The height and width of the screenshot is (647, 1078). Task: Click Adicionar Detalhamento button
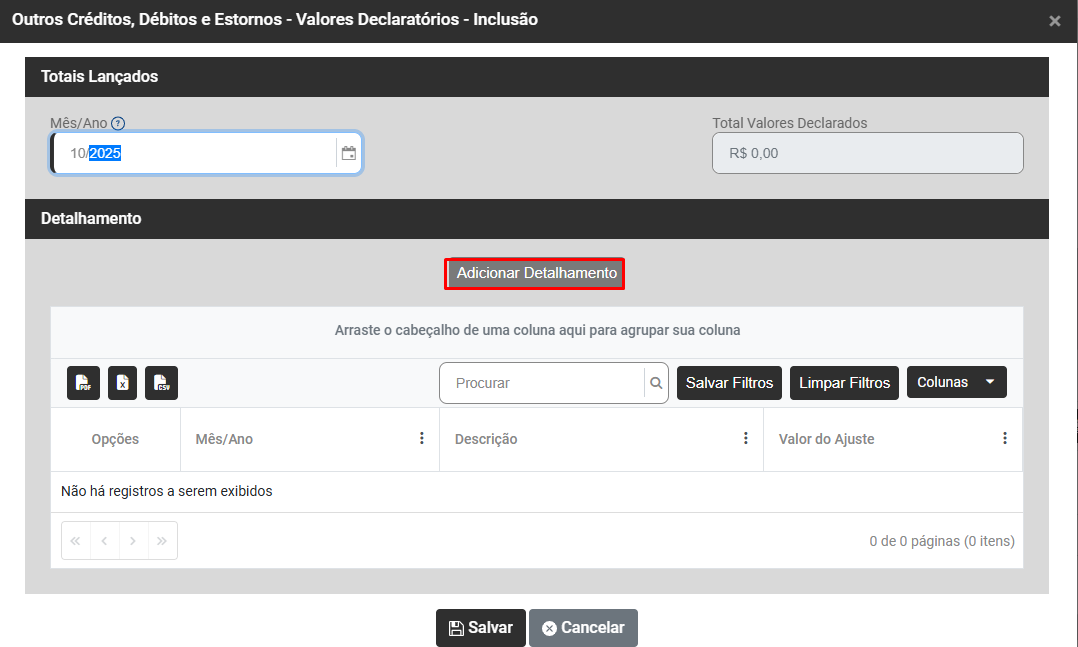coord(536,273)
